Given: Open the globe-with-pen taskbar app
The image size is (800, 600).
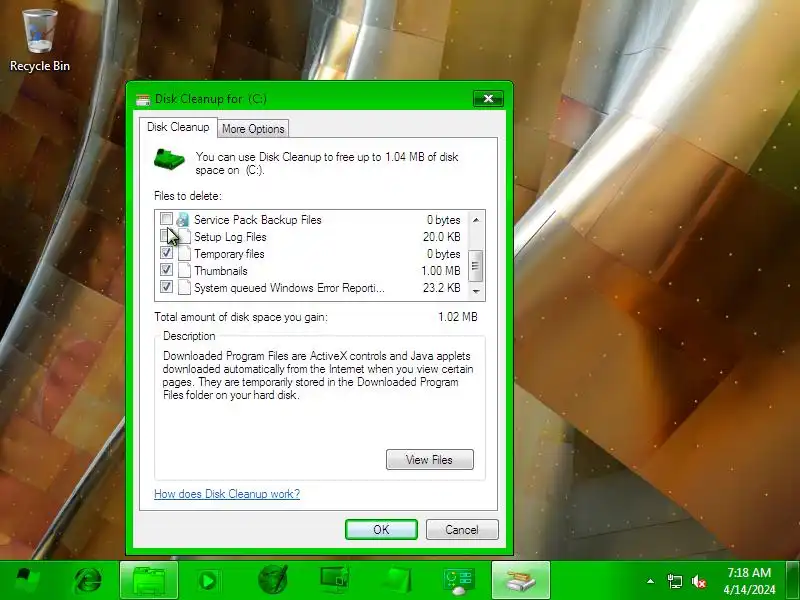Looking at the screenshot, I should [x=272, y=580].
